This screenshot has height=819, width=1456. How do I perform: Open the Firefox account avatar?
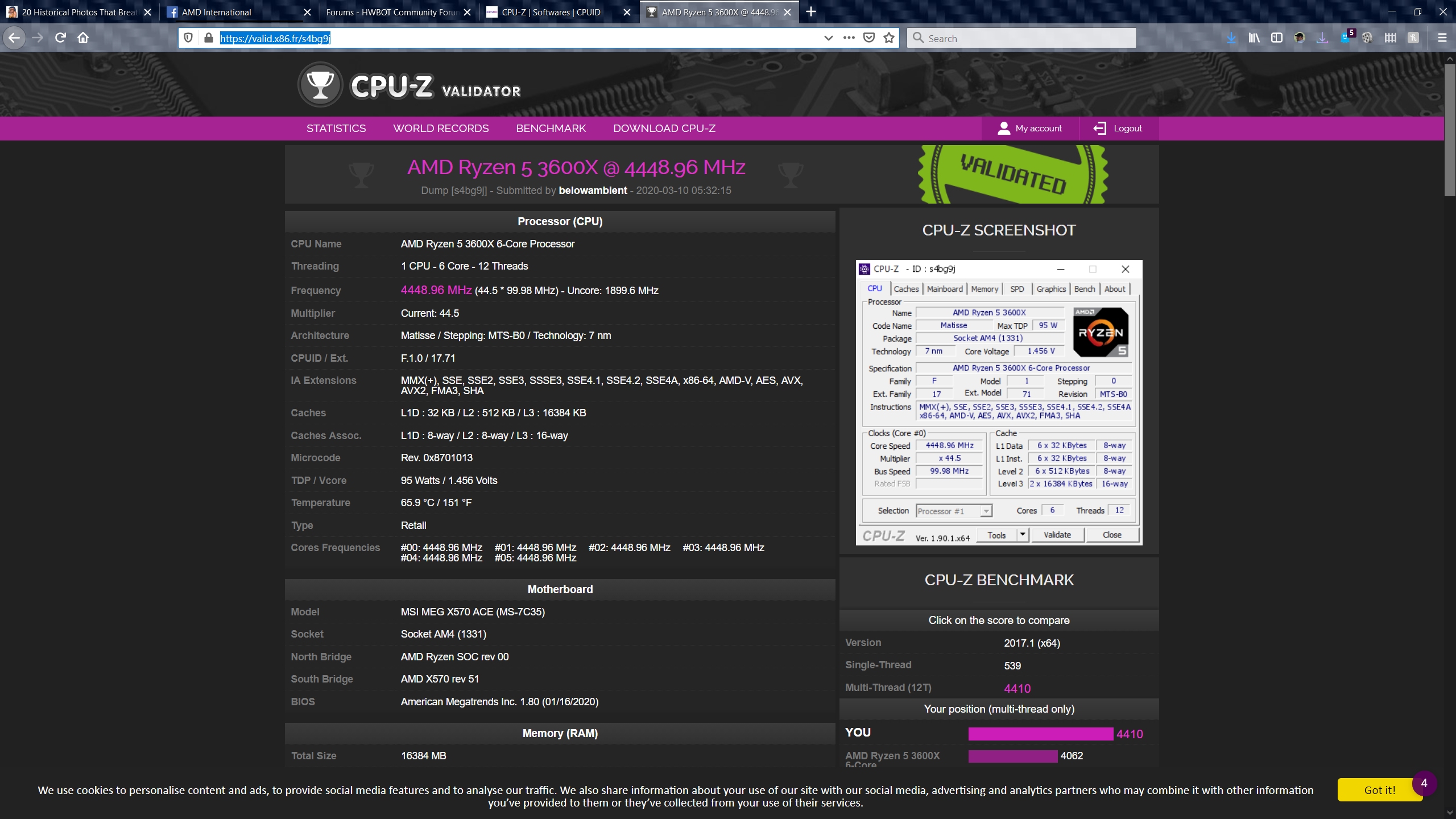click(x=1300, y=38)
